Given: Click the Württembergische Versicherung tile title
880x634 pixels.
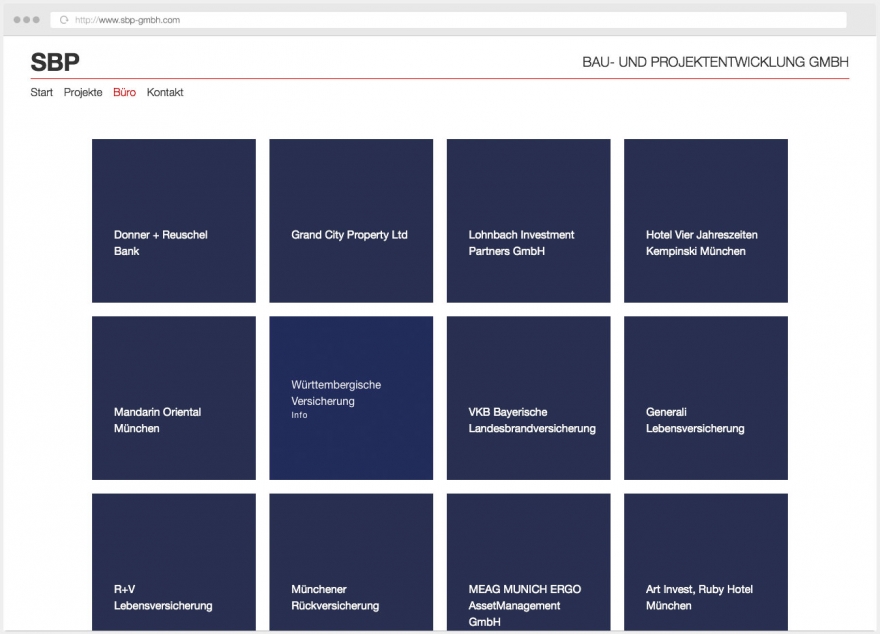Looking at the screenshot, I should pos(336,393).
